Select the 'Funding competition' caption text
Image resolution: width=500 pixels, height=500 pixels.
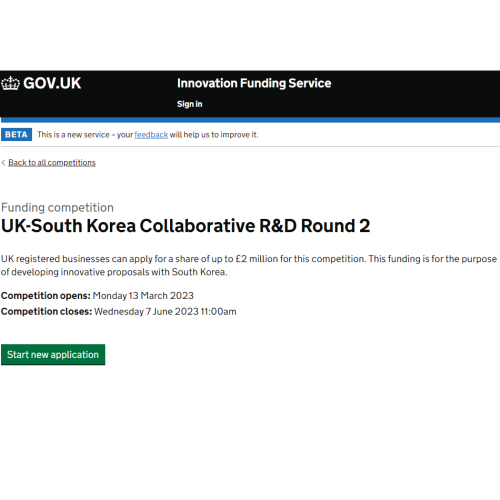[x=57, y=207]
